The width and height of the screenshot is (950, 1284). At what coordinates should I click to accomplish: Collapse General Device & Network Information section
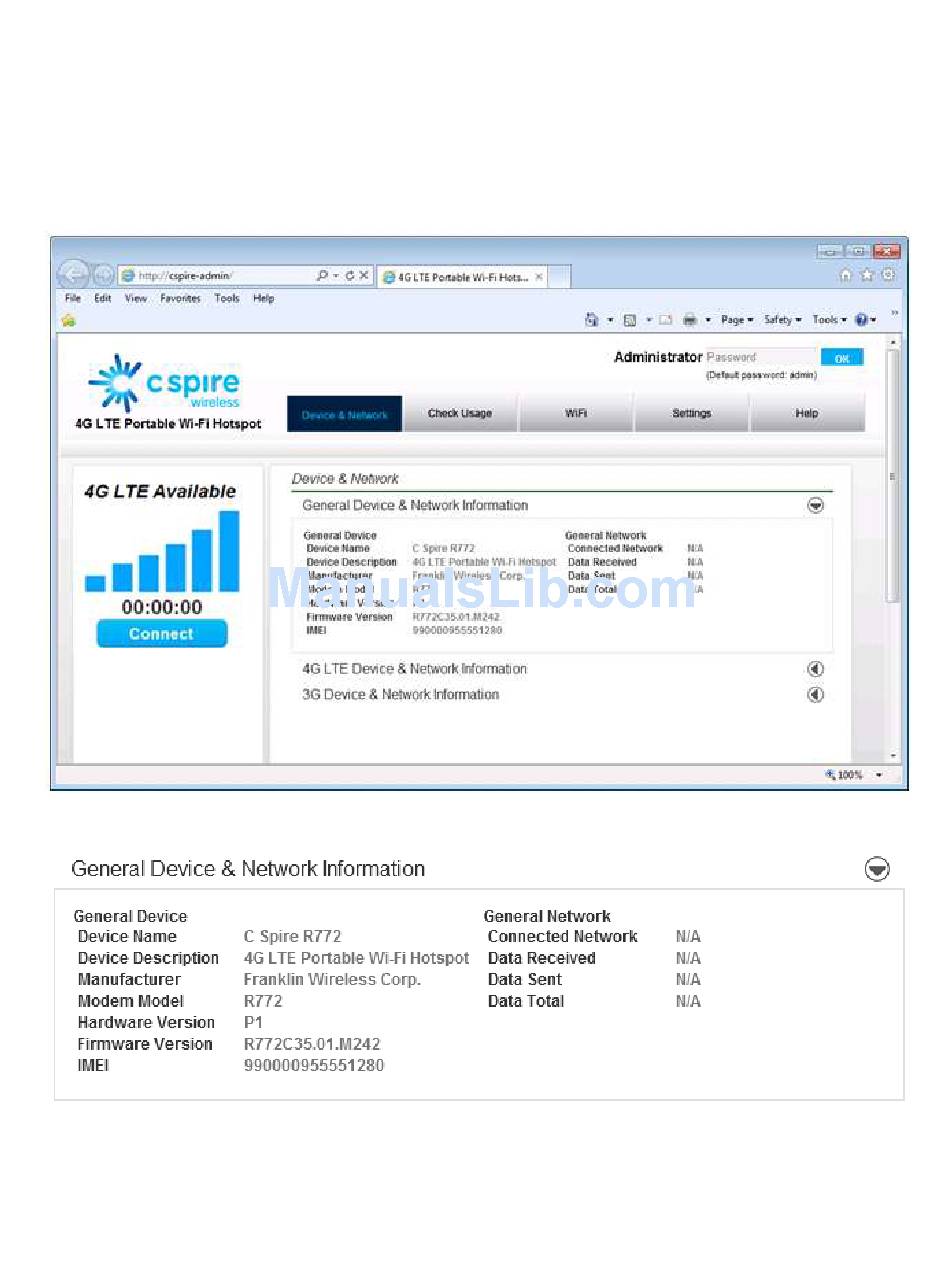[x=815, y=506]
